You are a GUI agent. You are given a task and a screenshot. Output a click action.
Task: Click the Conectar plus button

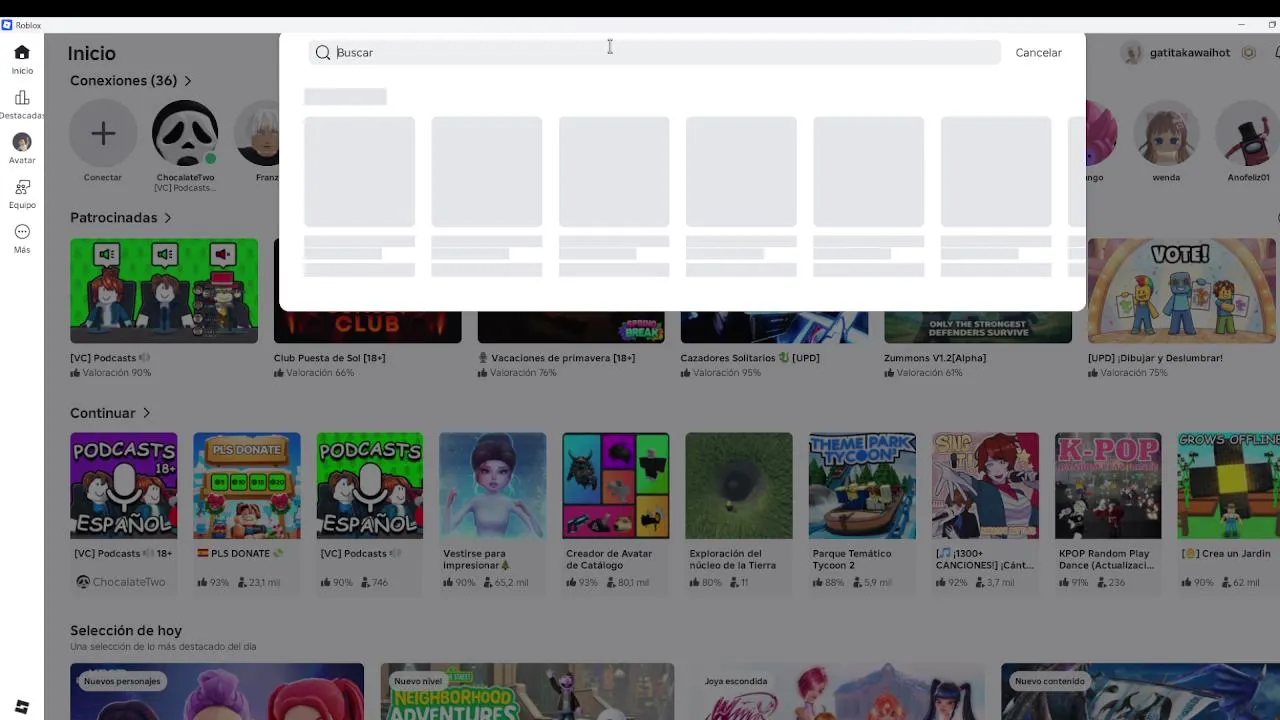103,134
